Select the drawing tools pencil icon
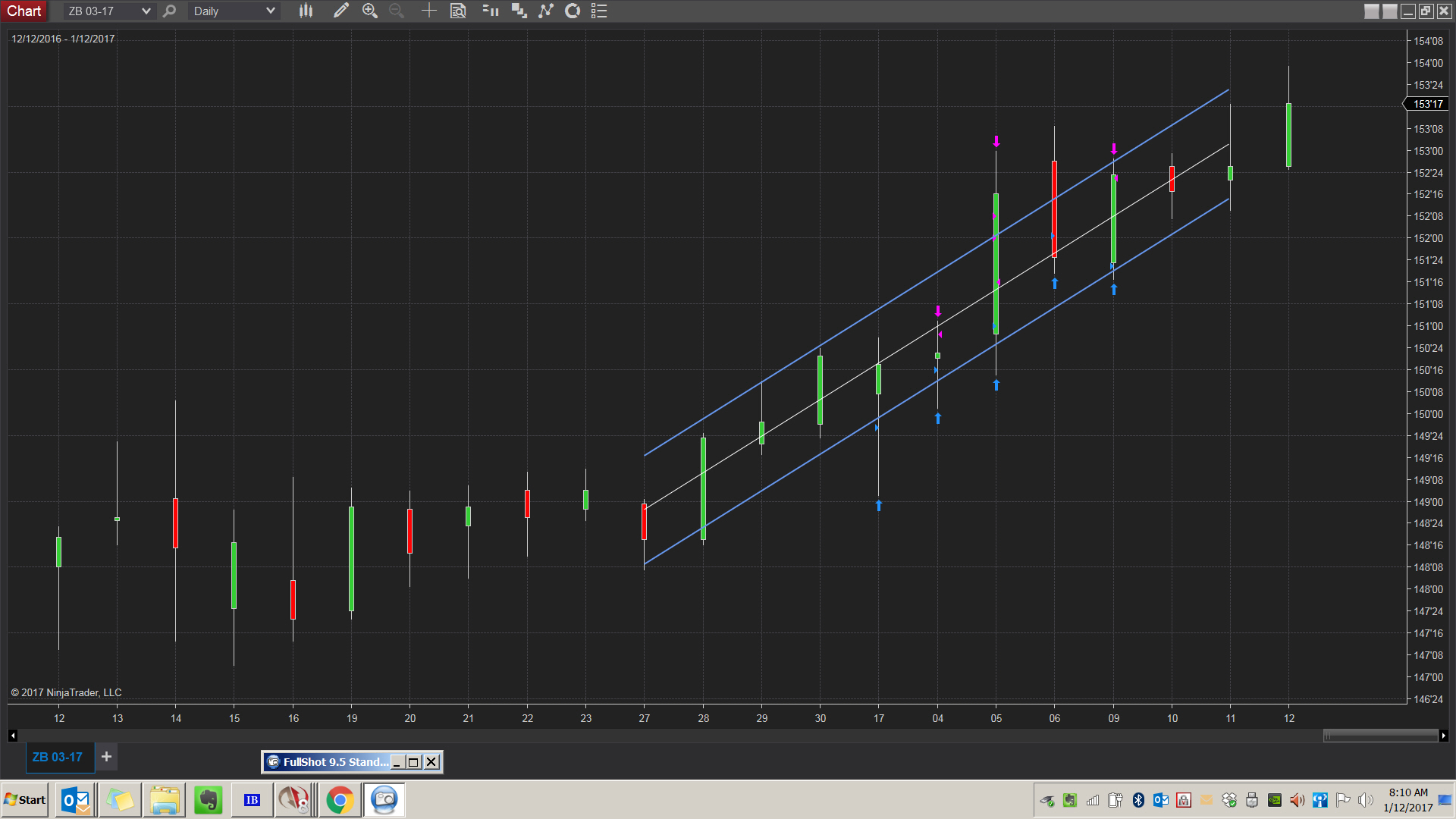 click(x=340, y=11)
